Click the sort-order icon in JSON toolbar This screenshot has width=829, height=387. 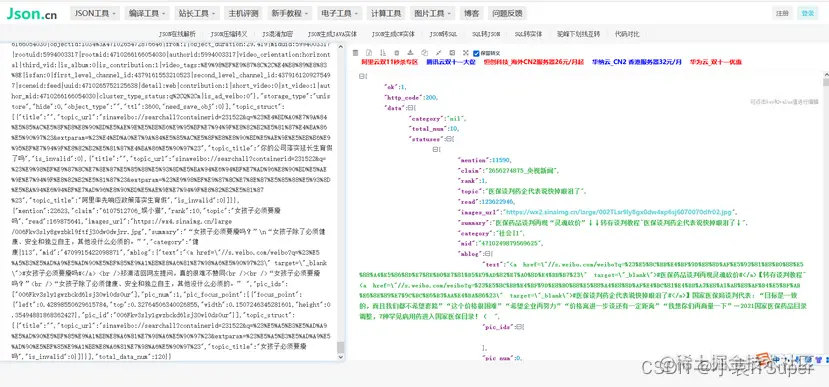[383, 53]
